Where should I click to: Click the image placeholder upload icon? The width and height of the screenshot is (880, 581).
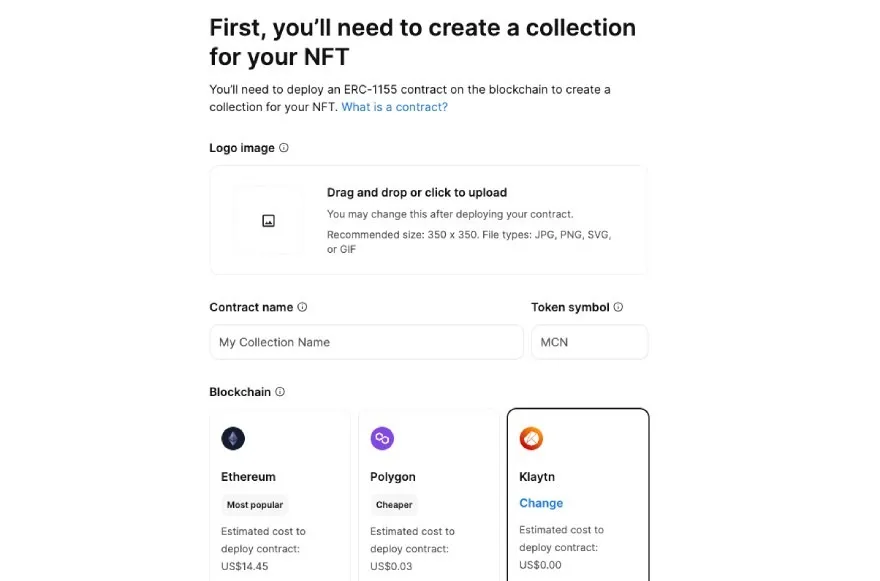(x=268, y=221)
